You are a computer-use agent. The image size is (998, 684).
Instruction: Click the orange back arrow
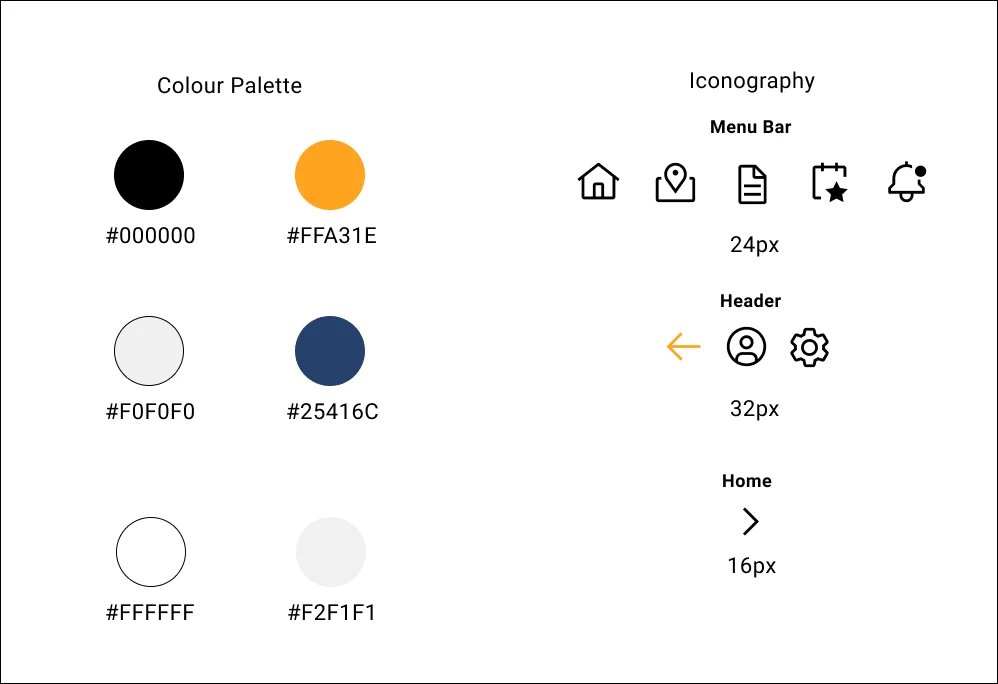point(684,347)
